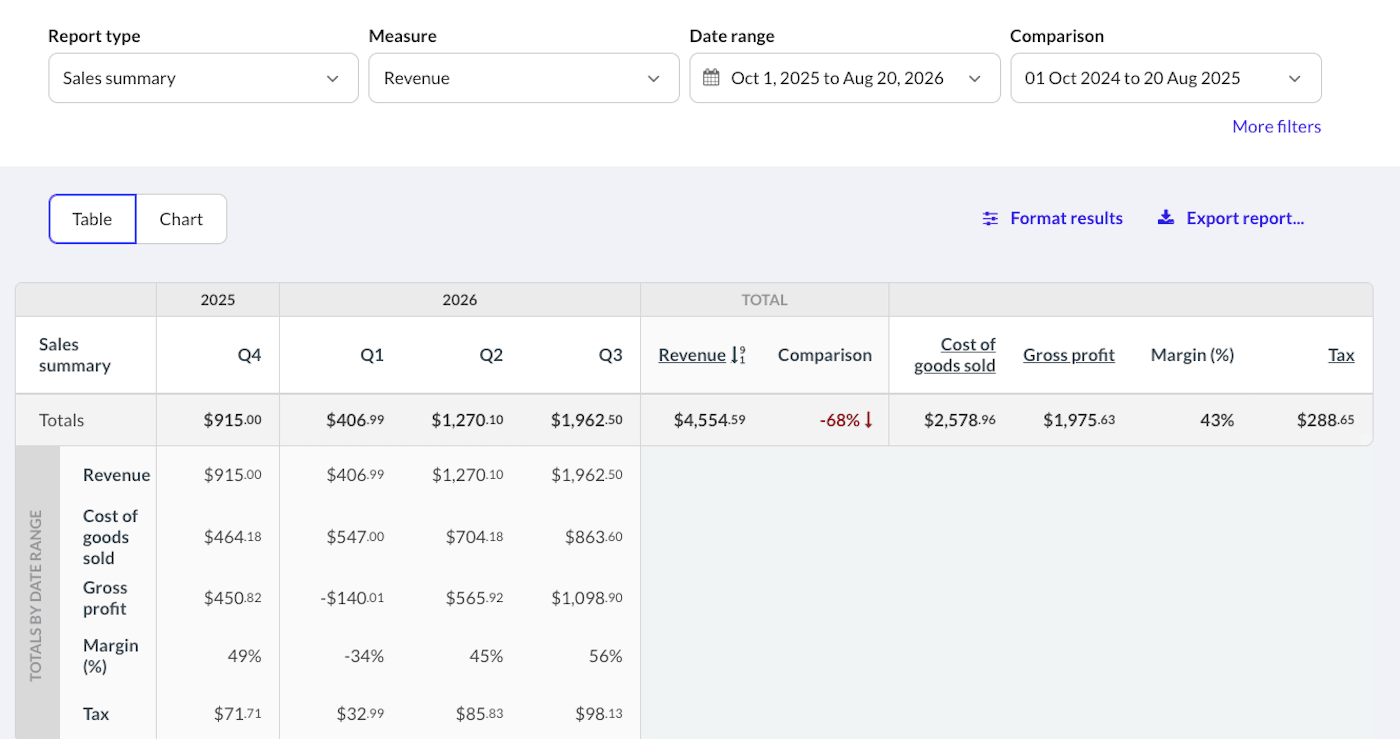Open the Report type dropdown
1400x739 pixels.
point(203,78)
